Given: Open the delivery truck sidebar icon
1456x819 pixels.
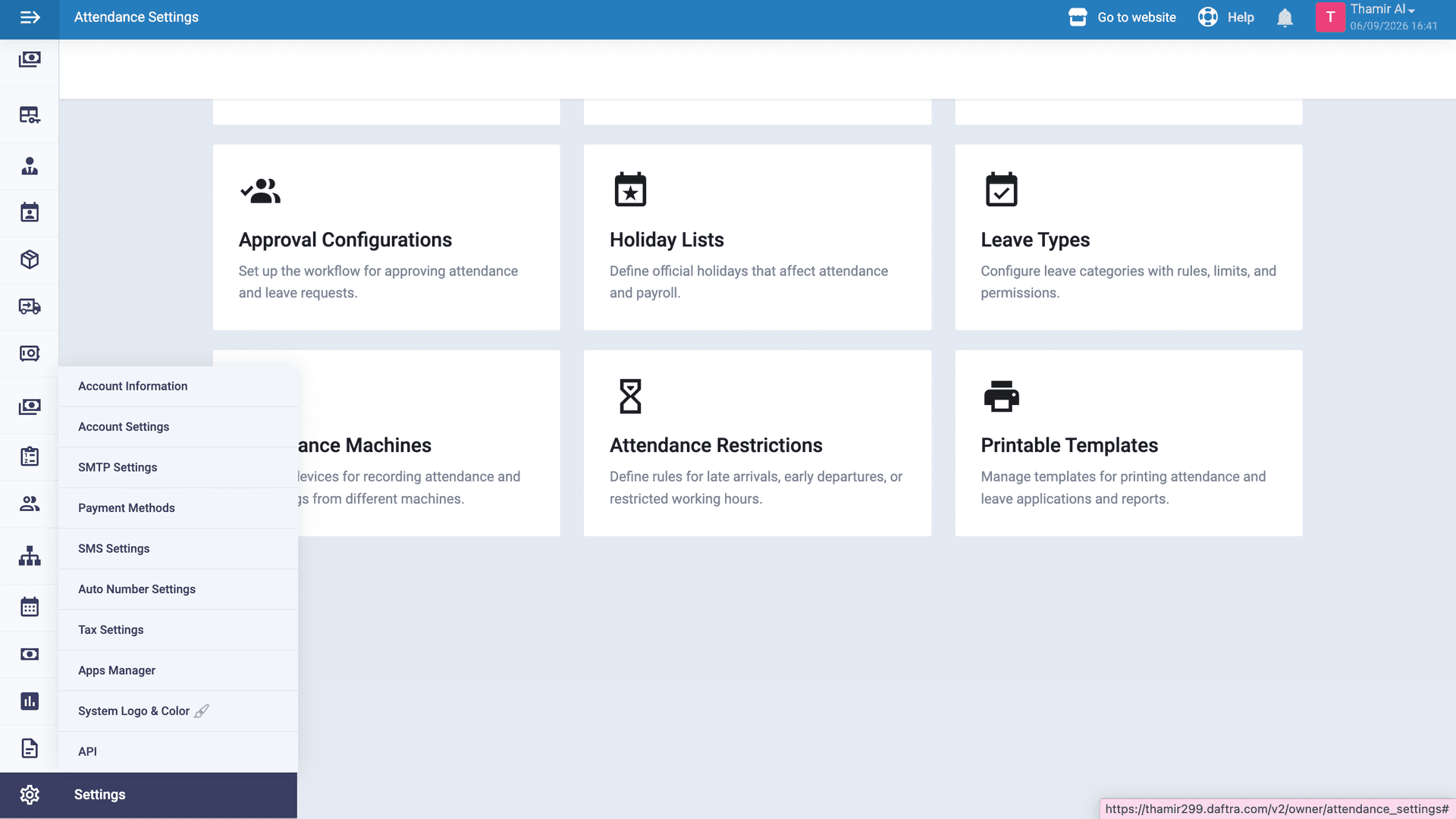Looking at the screenshot, I should pyautogui.click(x=30, y=306).
